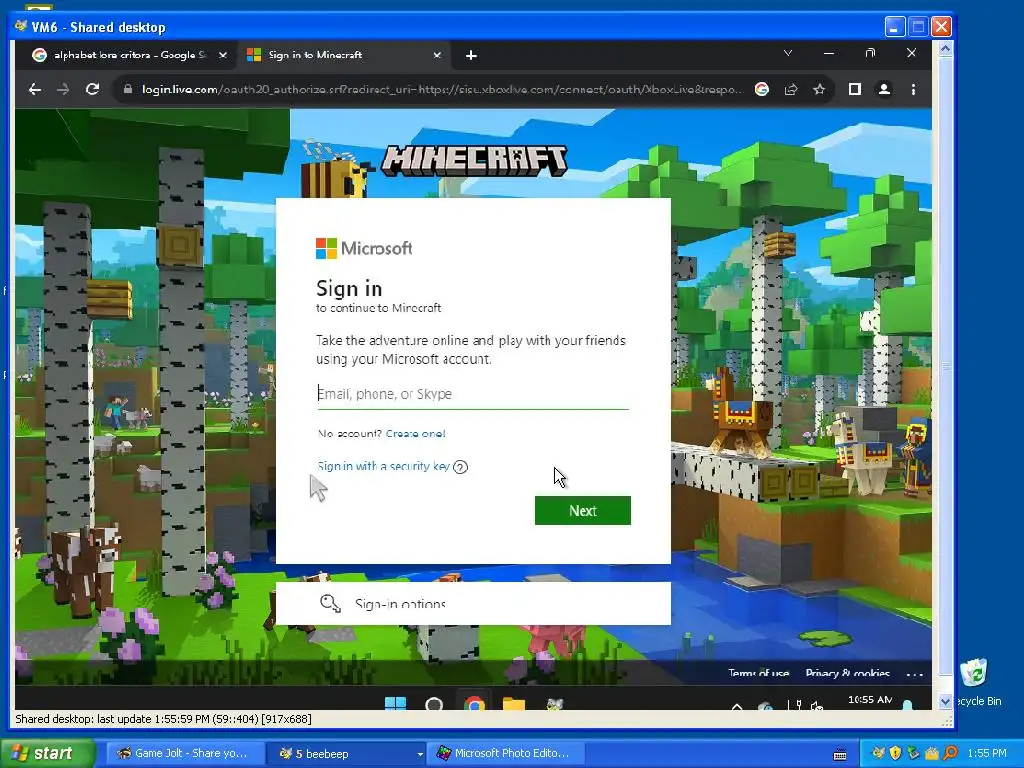Open the side panel icon in Chrome
Screen dimensions: 1024x768
click(854, 89)
